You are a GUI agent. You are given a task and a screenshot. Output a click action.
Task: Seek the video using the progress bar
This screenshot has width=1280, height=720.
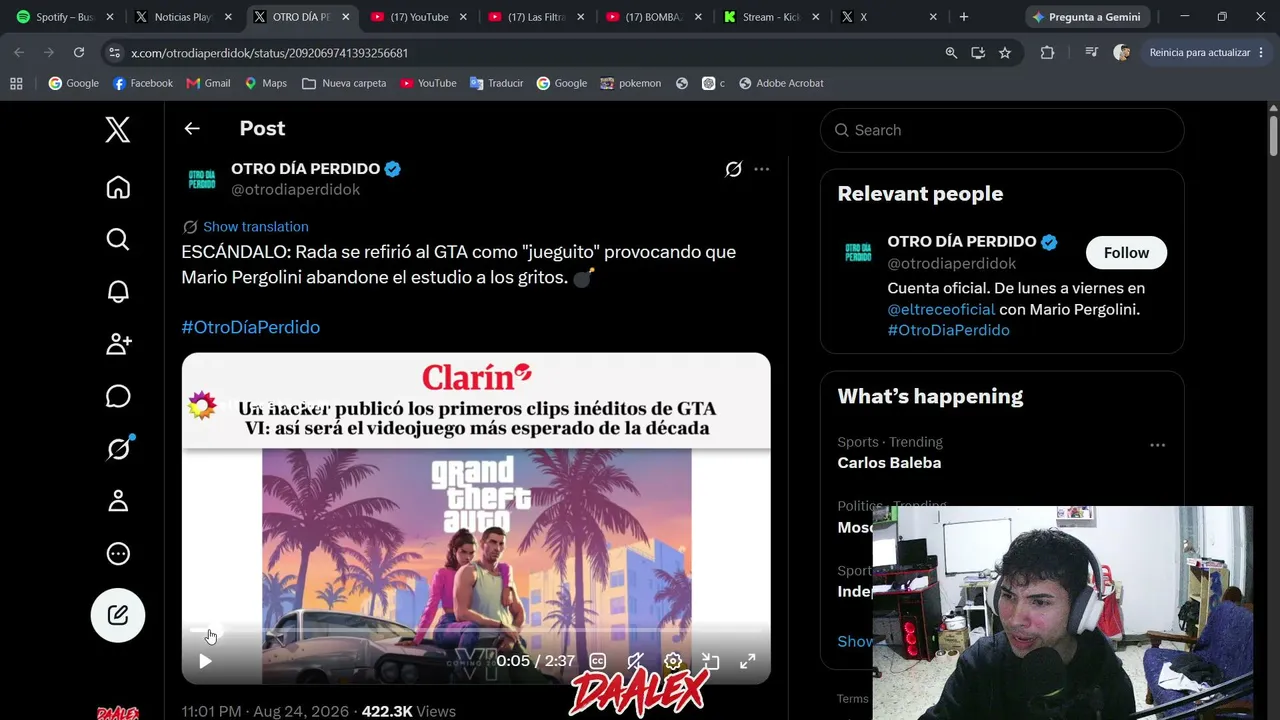point(476,631)
